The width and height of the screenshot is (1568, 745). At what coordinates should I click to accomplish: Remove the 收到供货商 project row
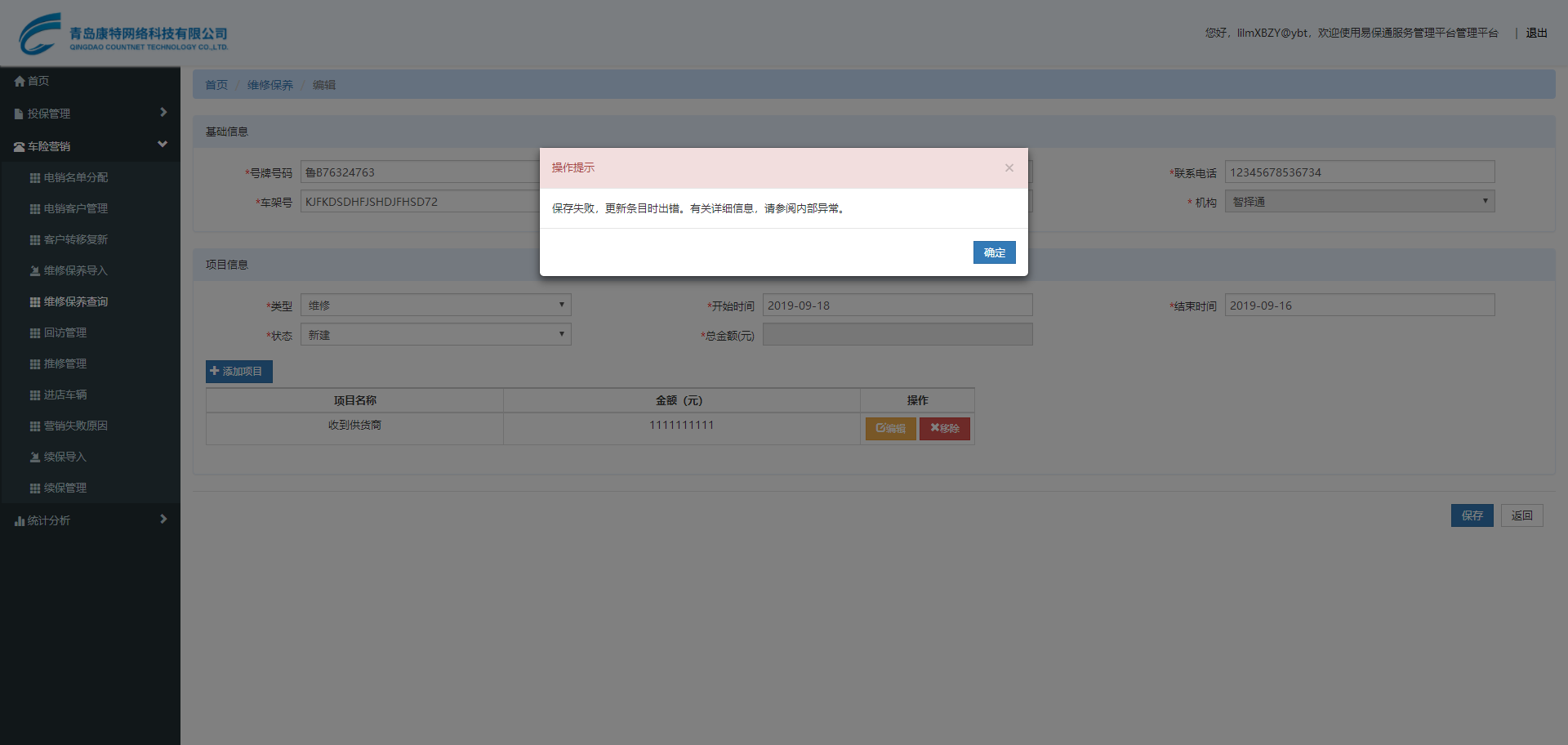pos(945,429)
